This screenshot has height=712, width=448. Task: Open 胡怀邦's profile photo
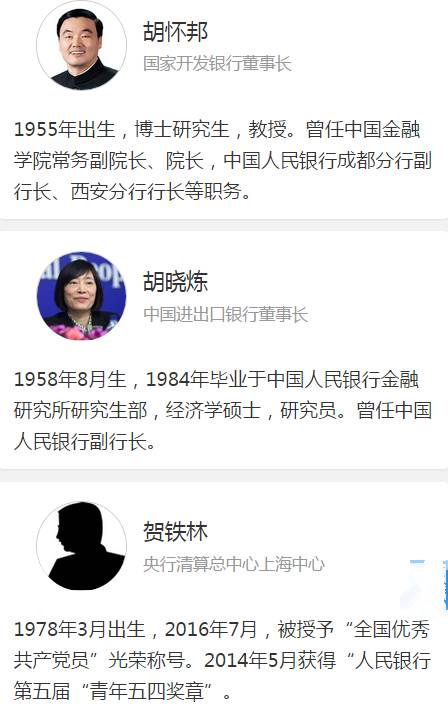pyautogui.click(x=81, y=45)
